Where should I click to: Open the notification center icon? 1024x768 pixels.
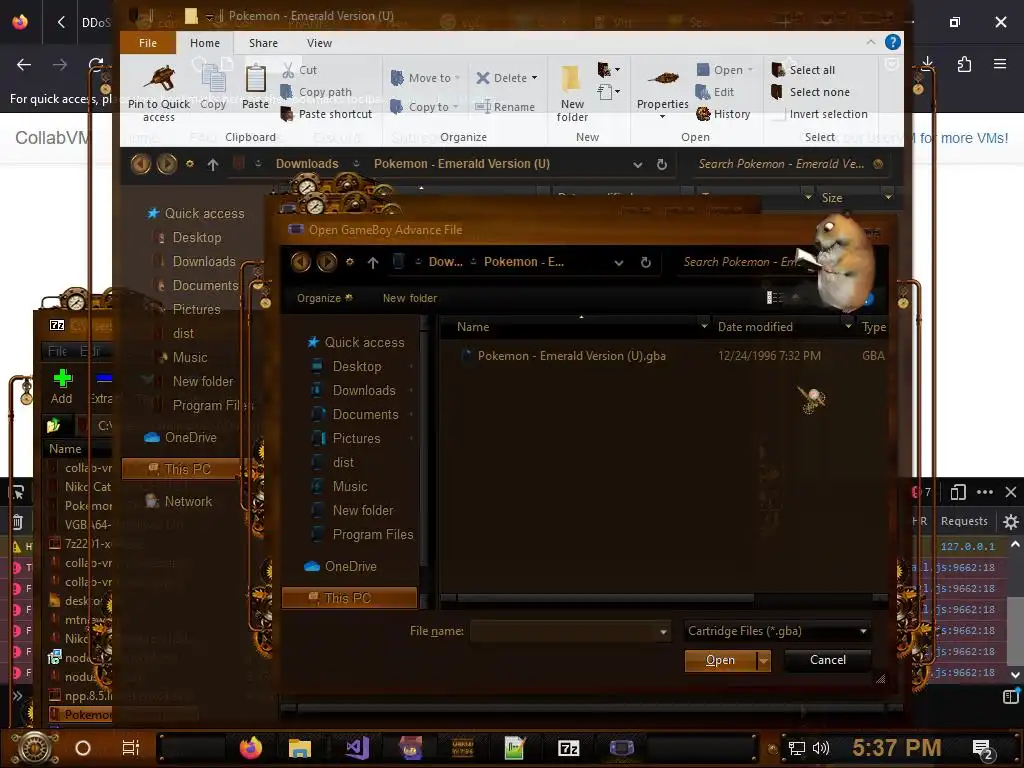[982, 749]
